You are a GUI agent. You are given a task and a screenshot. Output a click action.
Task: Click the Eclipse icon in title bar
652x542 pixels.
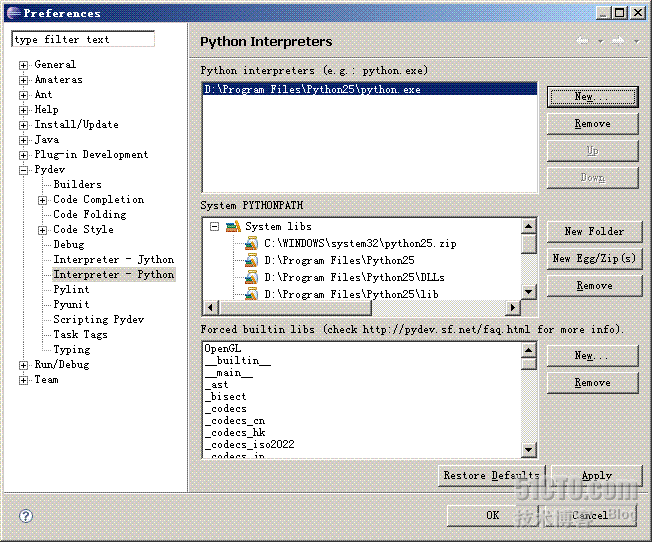[x=14, y=13]
